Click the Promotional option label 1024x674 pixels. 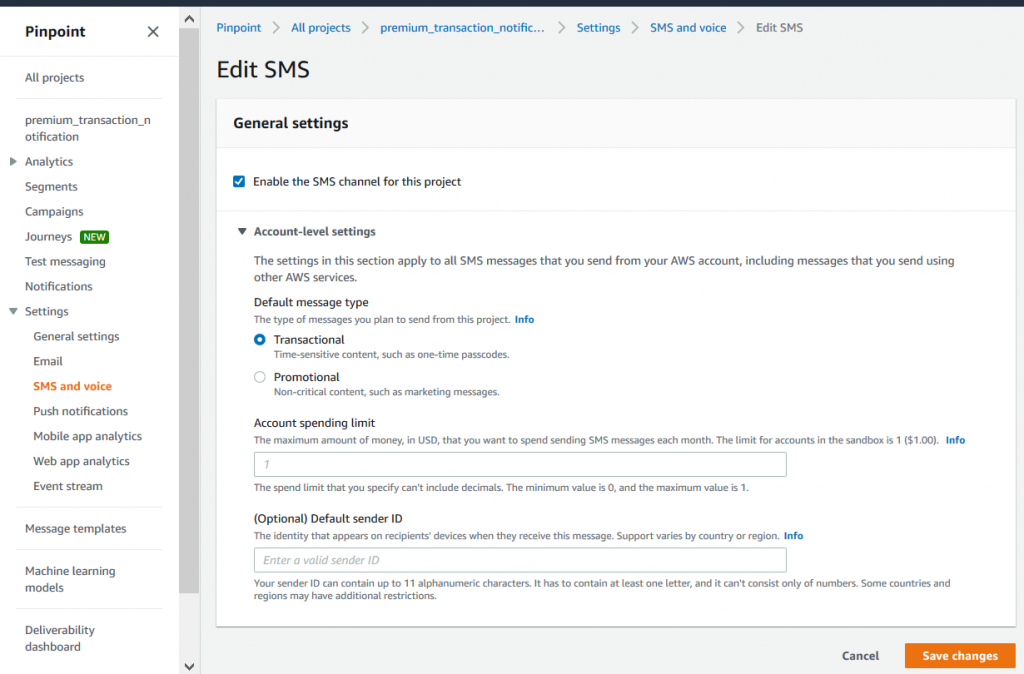[306, 377]
